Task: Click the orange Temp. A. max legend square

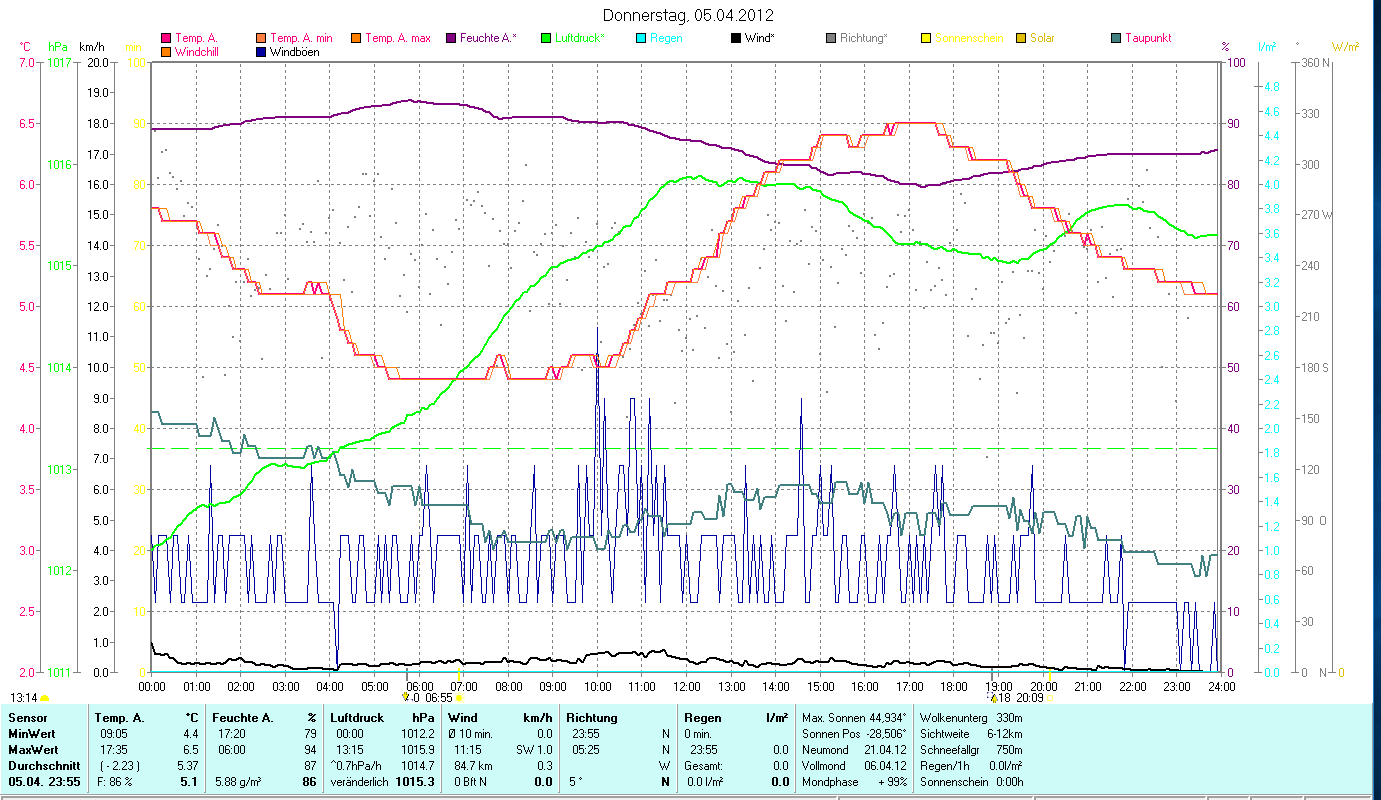Action: pyautogui.click(x=355, y=39)
